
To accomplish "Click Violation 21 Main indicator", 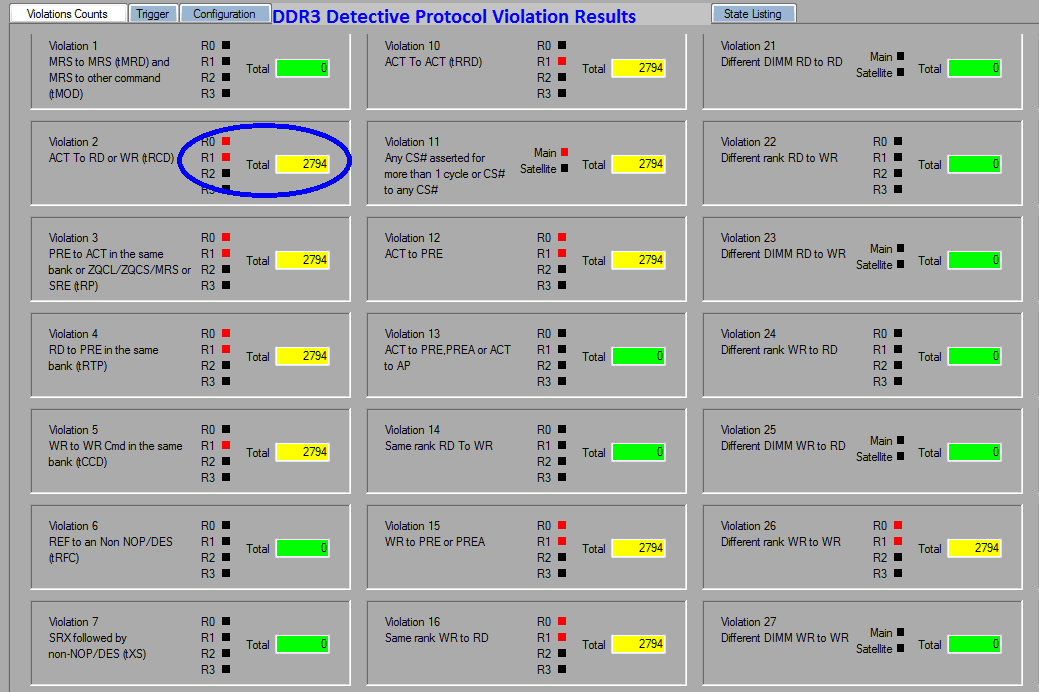I will [901, 56].
